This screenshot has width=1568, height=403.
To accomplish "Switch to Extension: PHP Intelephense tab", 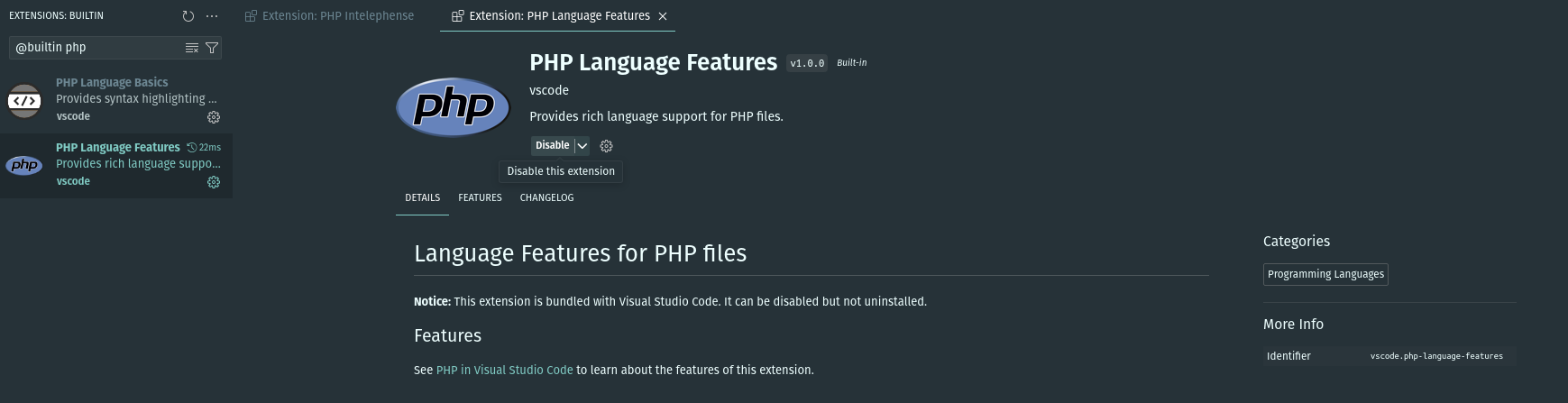I will [x=330, y=15].
